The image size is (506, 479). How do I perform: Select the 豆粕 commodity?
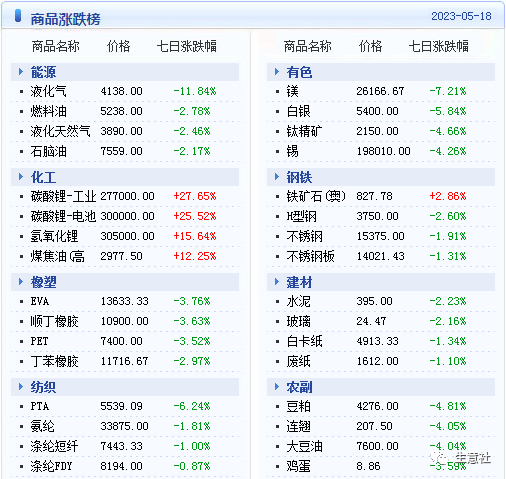pyautogui.click(x=298, y=406)
